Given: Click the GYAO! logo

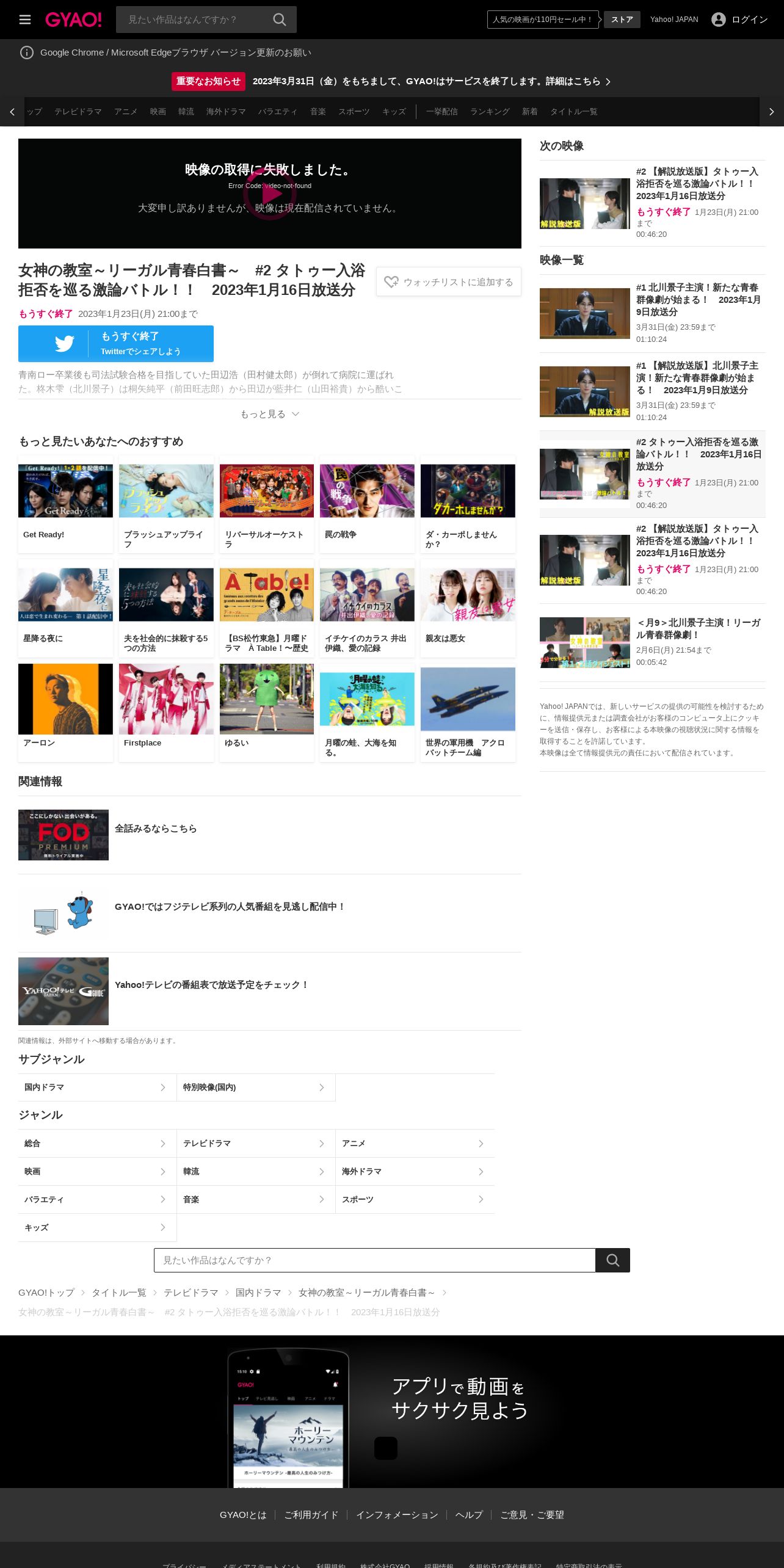Looking at the screenshot, I should pos(73,20).
